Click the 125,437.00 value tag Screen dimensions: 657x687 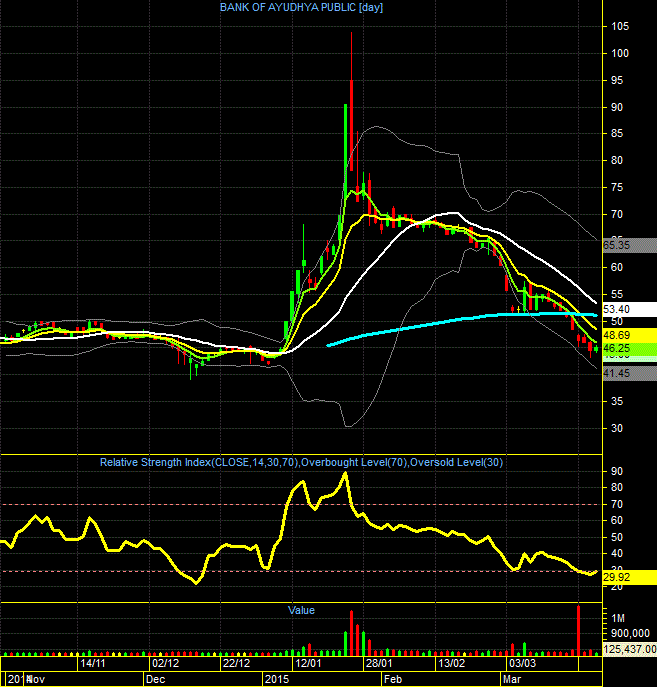(x=629, y=649)
